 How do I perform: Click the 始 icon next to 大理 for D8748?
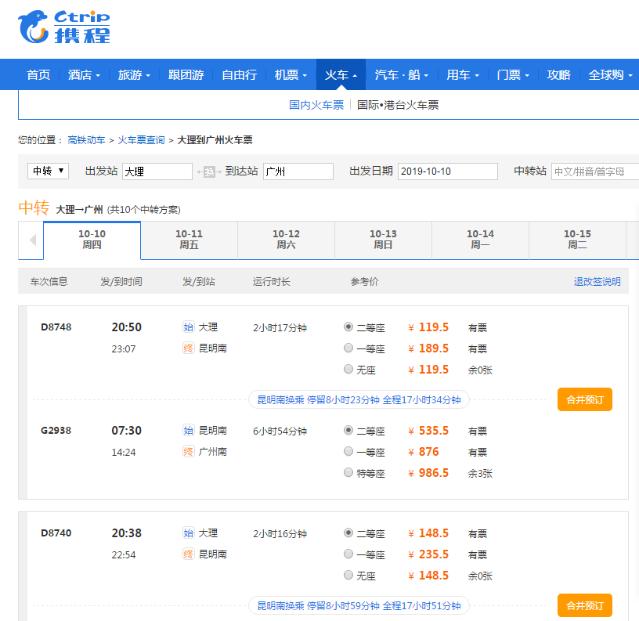point(188,327)
